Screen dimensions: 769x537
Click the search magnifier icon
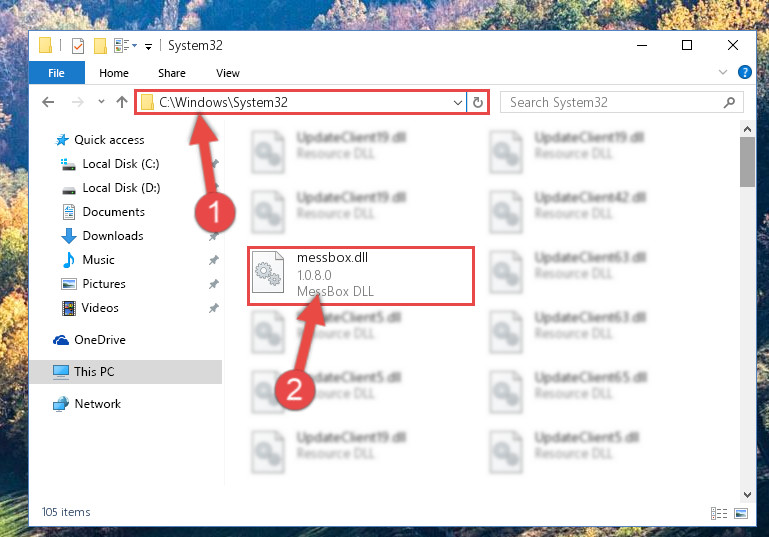click(x=729, y=102)
